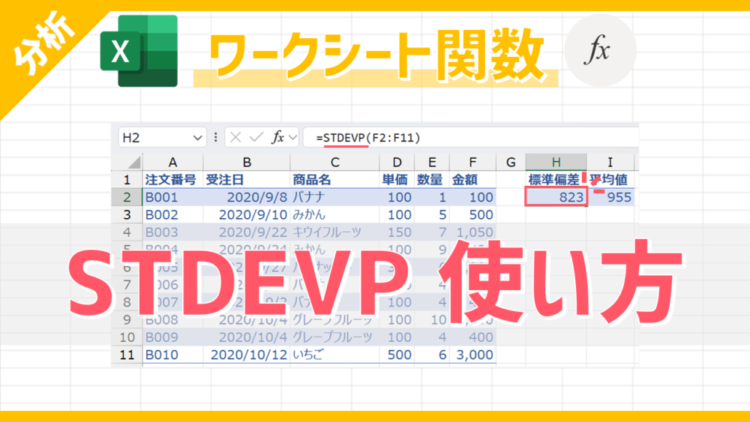Select column E header

point(432,162)
